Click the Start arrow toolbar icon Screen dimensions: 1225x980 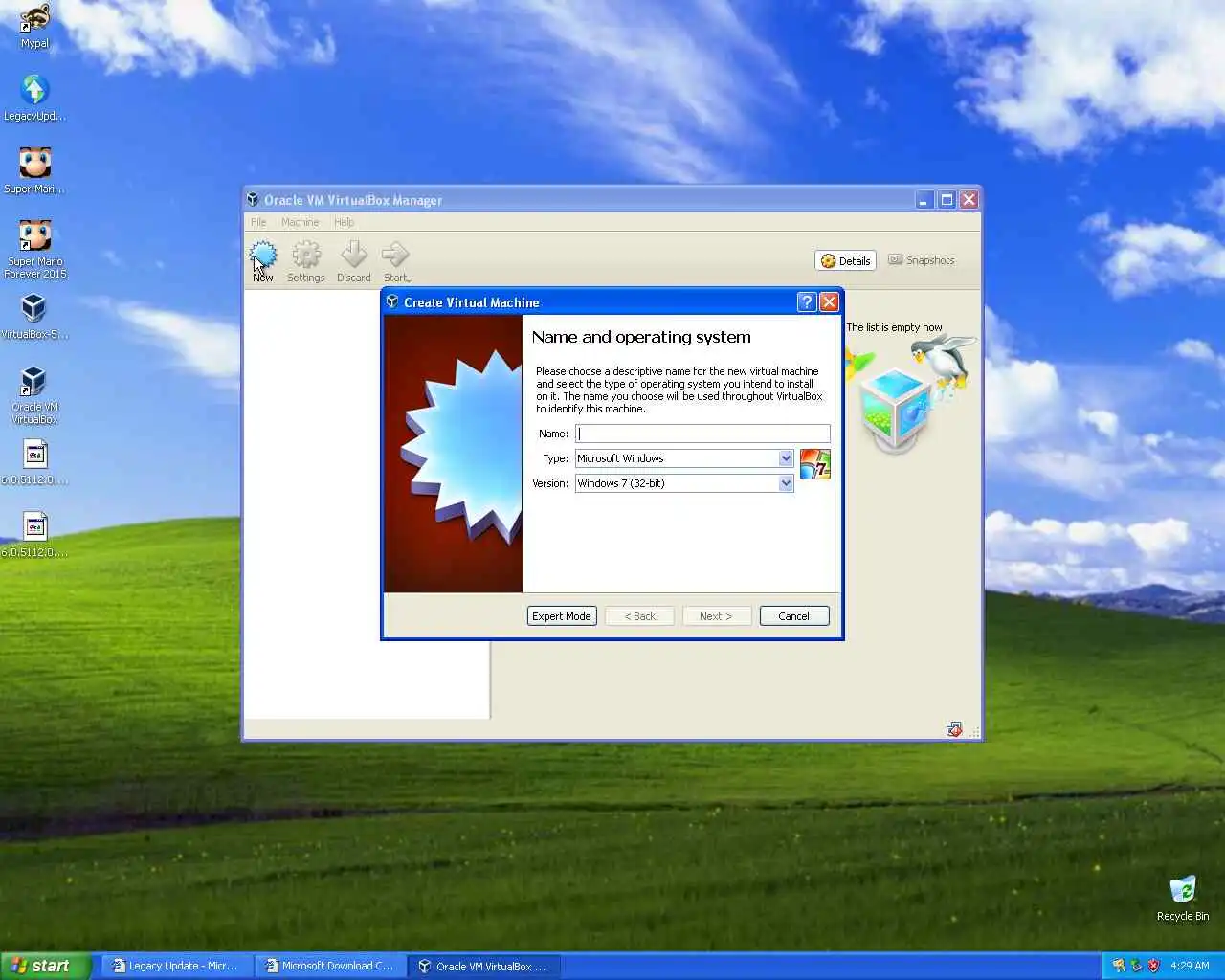(x=395, y=255)
